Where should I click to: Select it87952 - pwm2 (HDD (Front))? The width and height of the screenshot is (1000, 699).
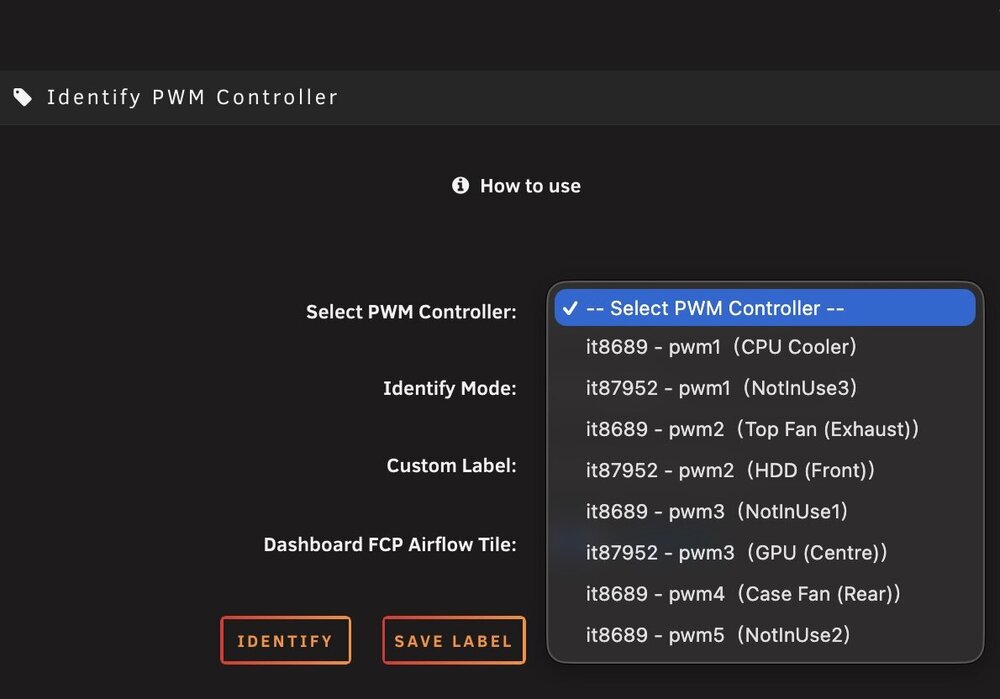coord(765,470)
